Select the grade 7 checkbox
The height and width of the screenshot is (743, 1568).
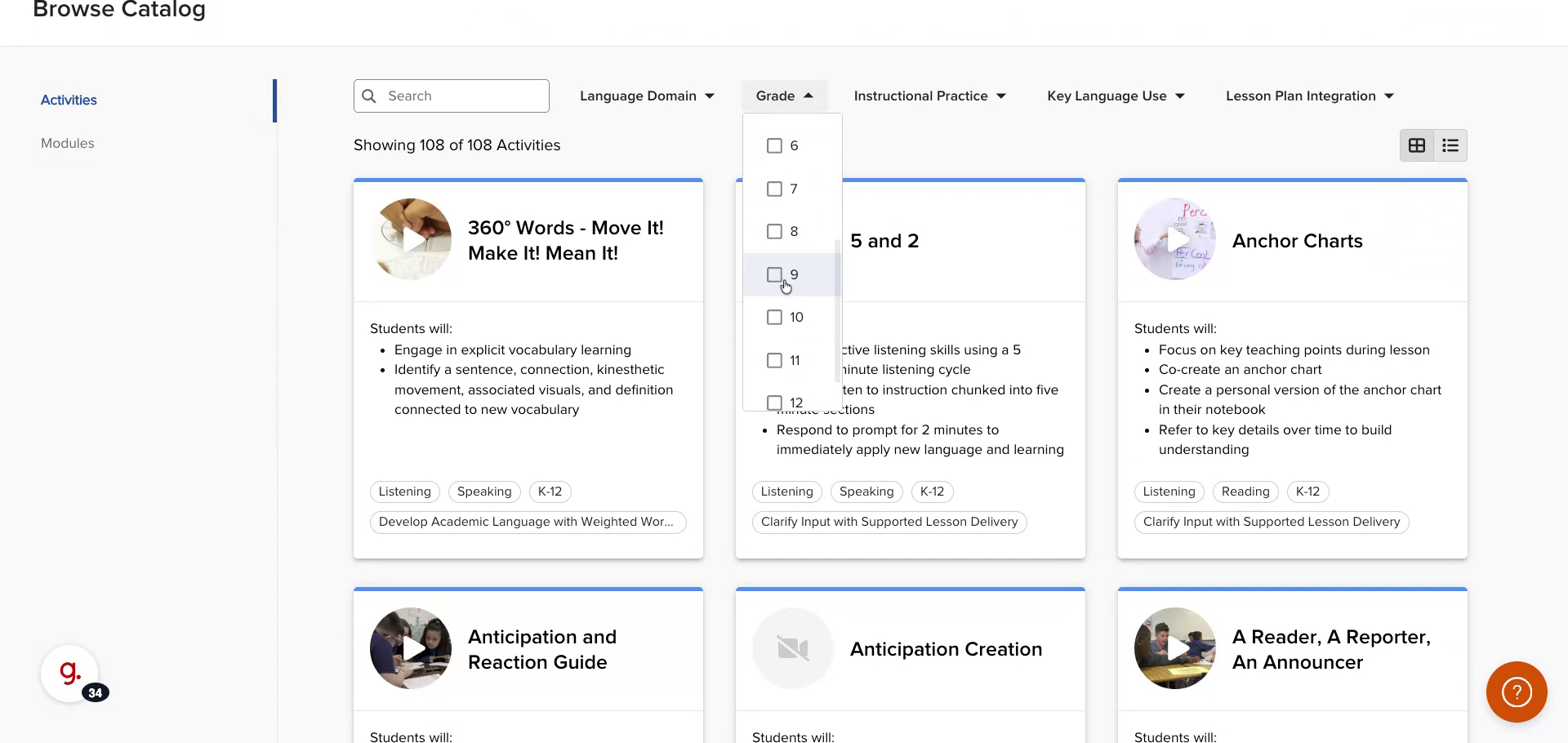pos(774,189)
